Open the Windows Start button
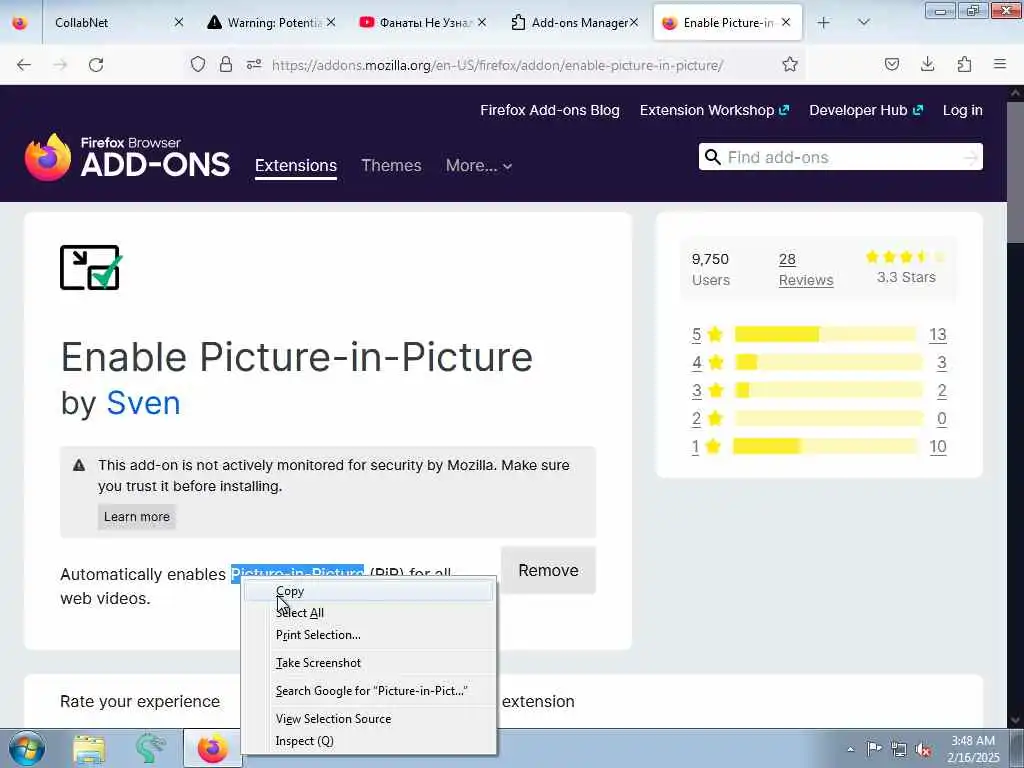 (27, 748)
